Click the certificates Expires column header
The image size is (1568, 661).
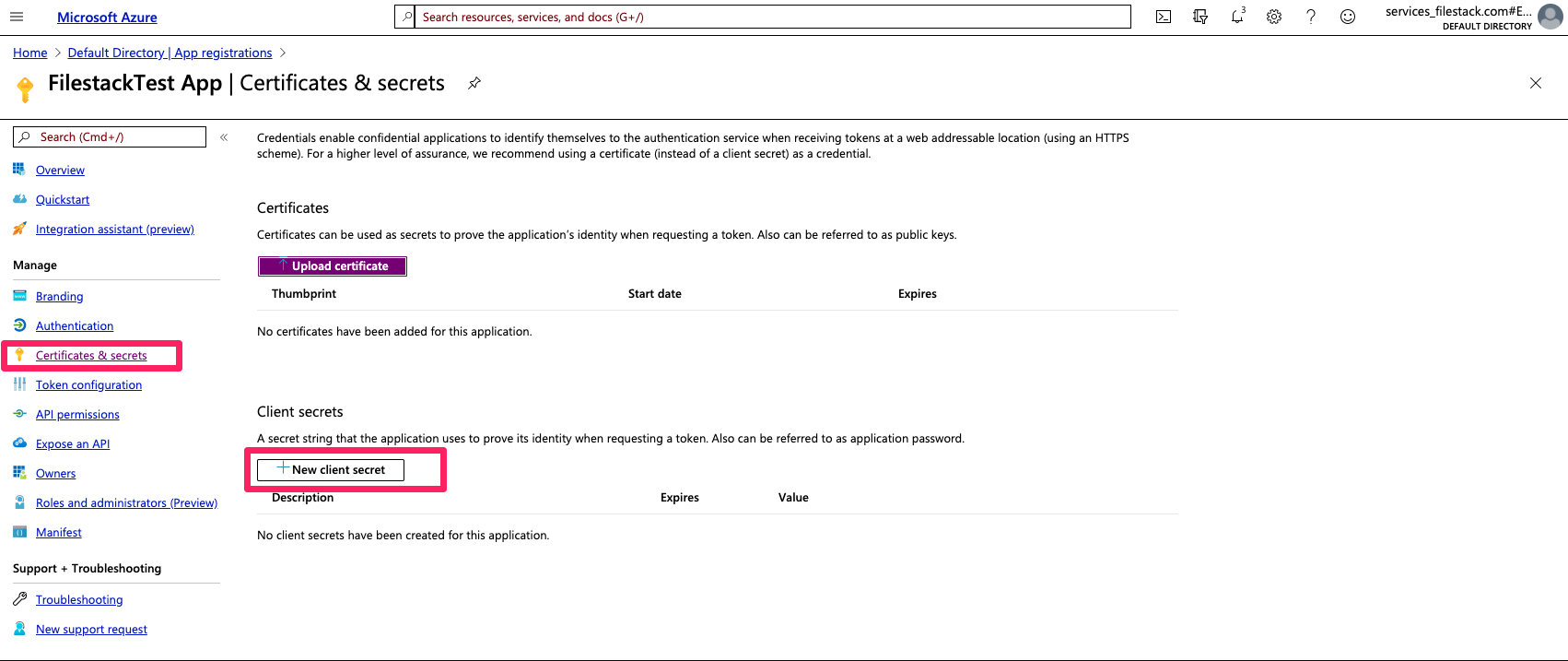[918, 294]
